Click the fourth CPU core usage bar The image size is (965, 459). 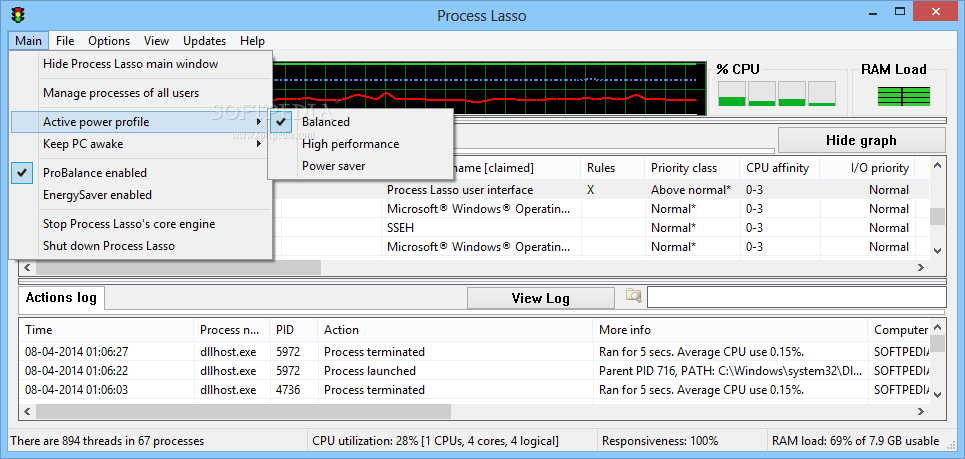[x=822, y=94]
